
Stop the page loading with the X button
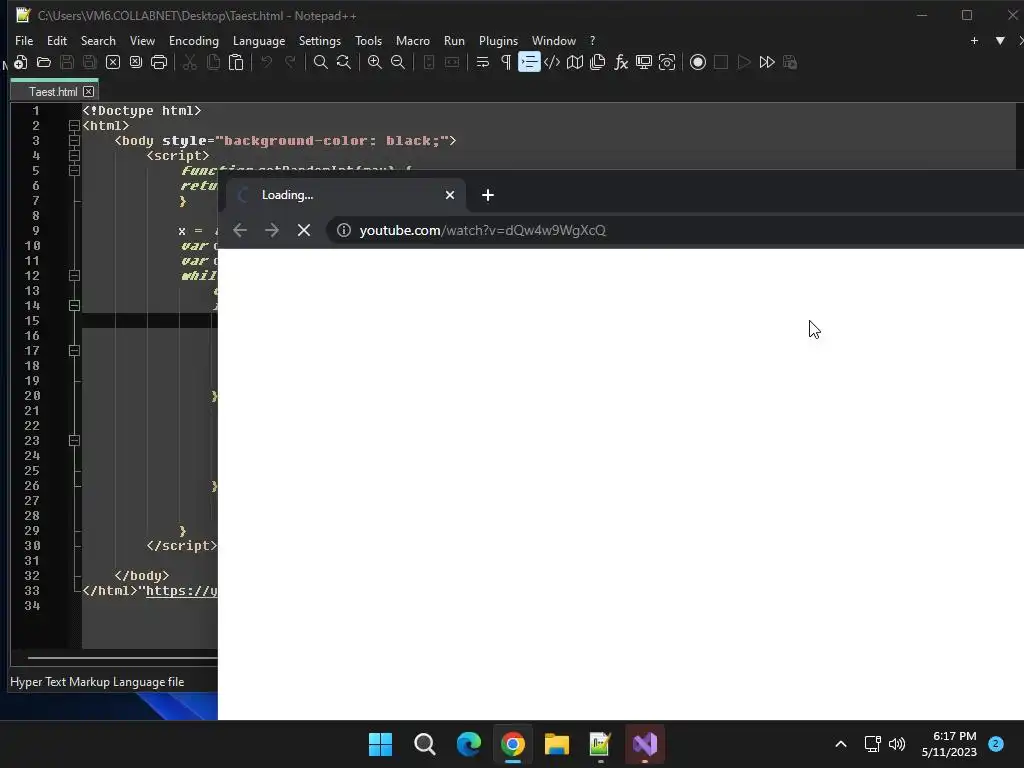(304, 230)
